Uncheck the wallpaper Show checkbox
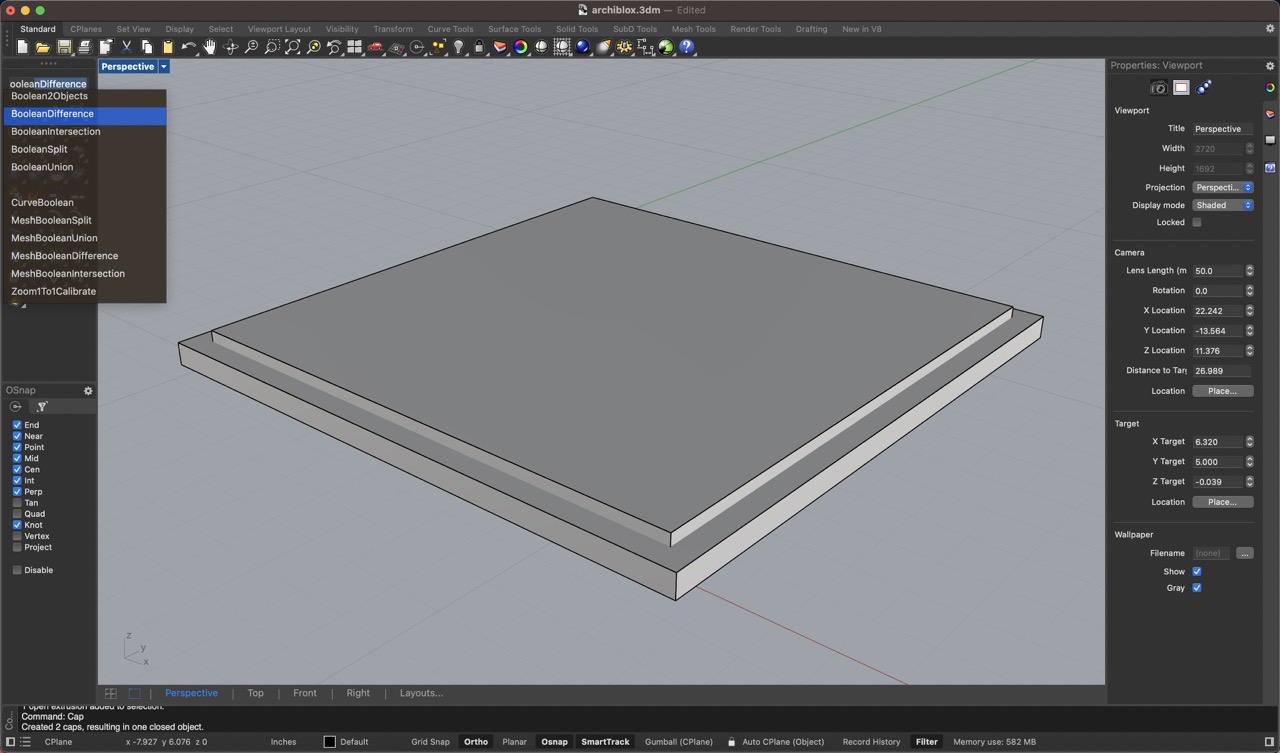 click(x=1197, y=572)
